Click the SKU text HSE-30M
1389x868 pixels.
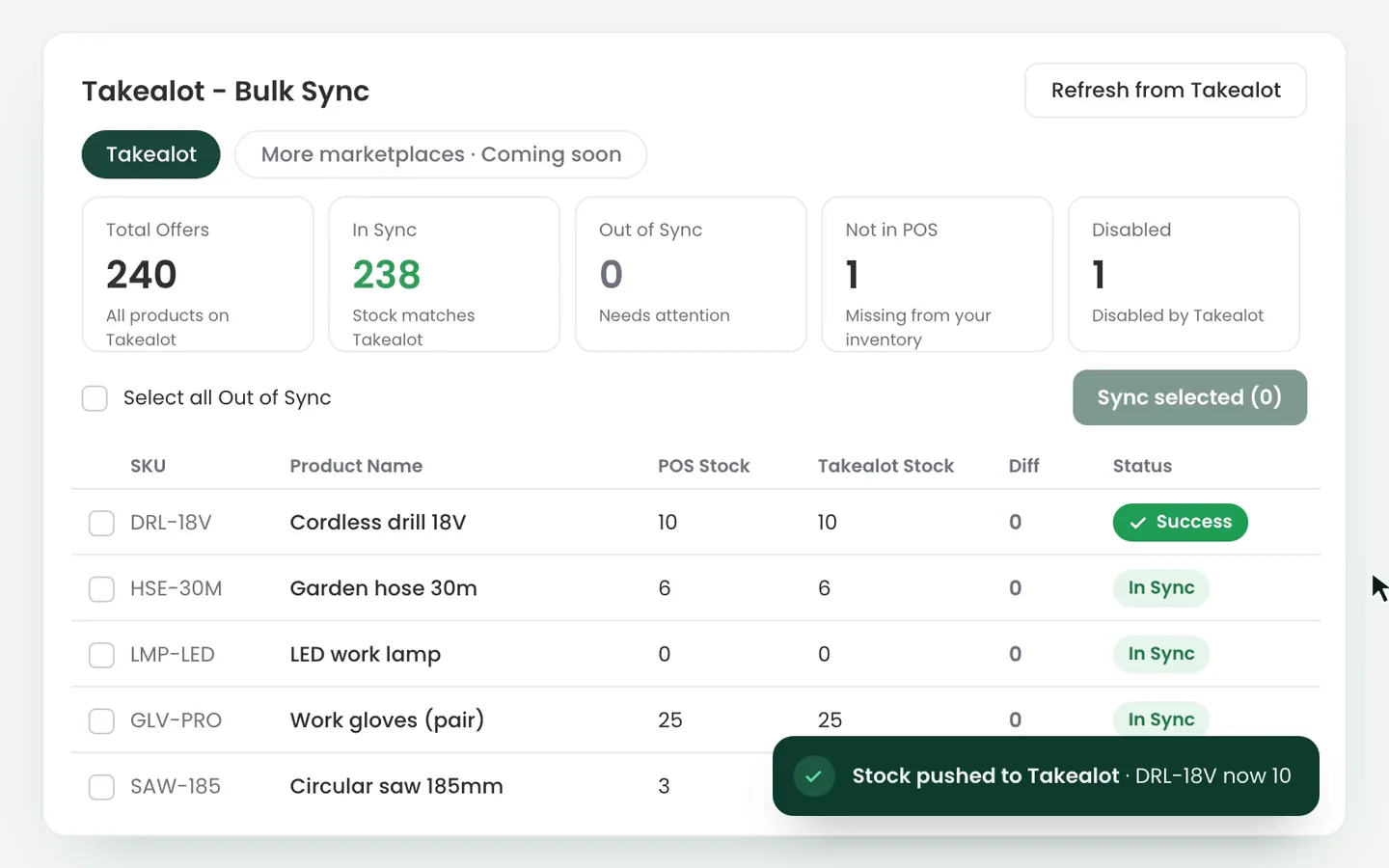176,588
